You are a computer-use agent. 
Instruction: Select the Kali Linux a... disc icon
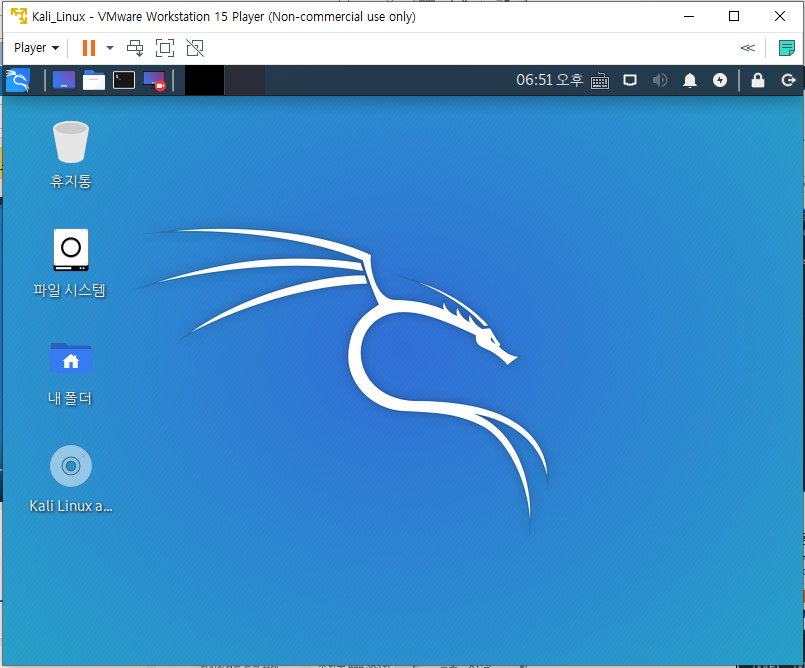tap(71, 479)
